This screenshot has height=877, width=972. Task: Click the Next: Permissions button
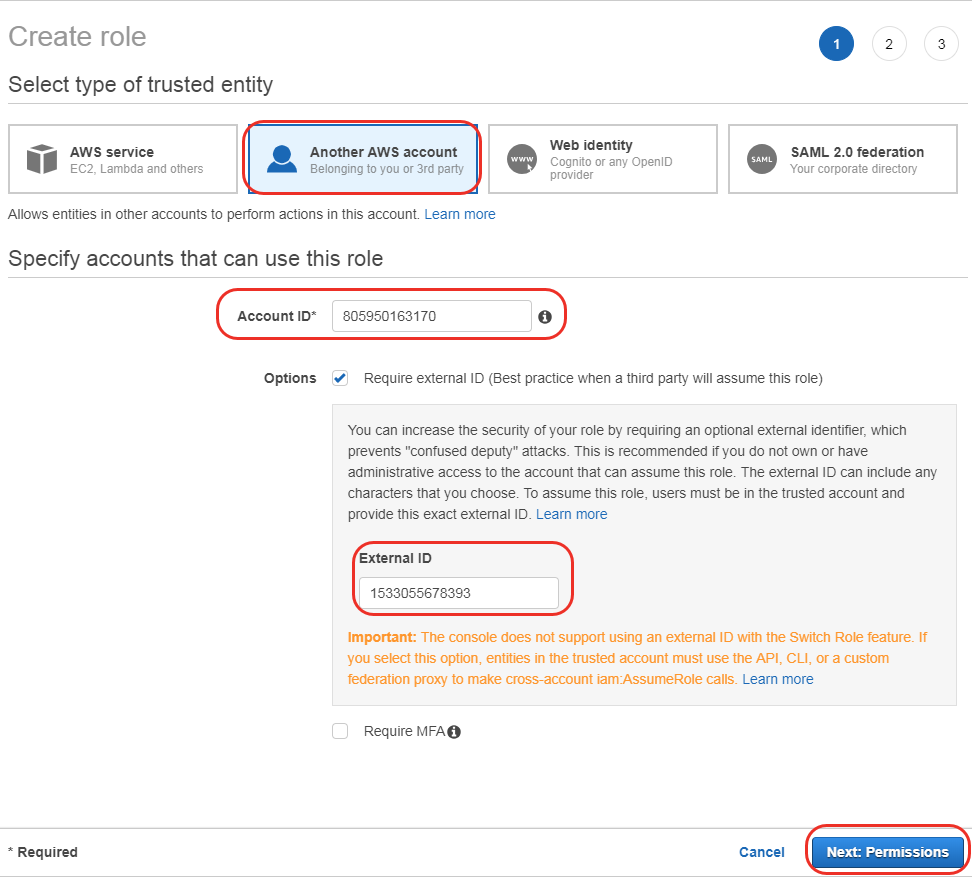click(886, 852)
